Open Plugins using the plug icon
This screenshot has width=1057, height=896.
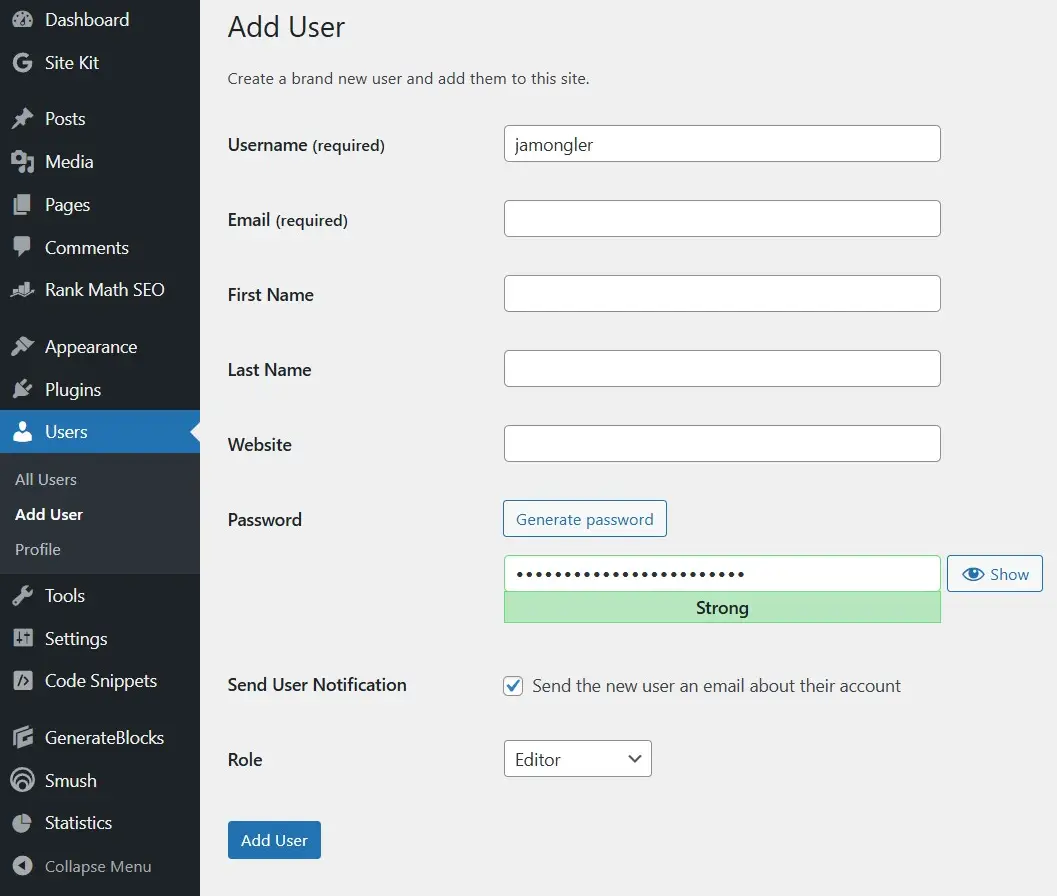coord(22,390)
